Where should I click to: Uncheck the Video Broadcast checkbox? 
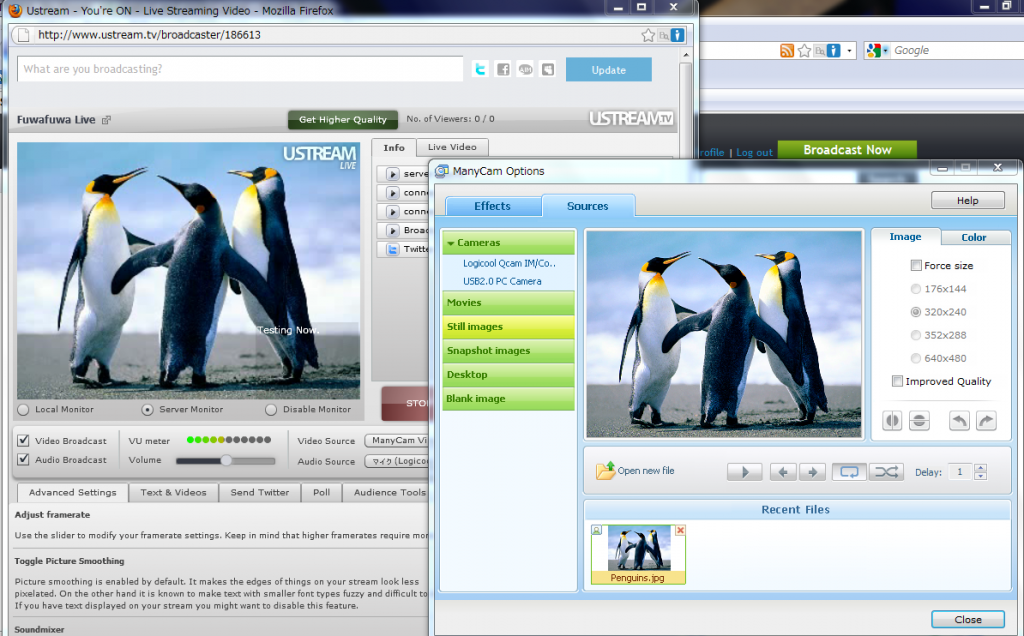click(24, 440)
